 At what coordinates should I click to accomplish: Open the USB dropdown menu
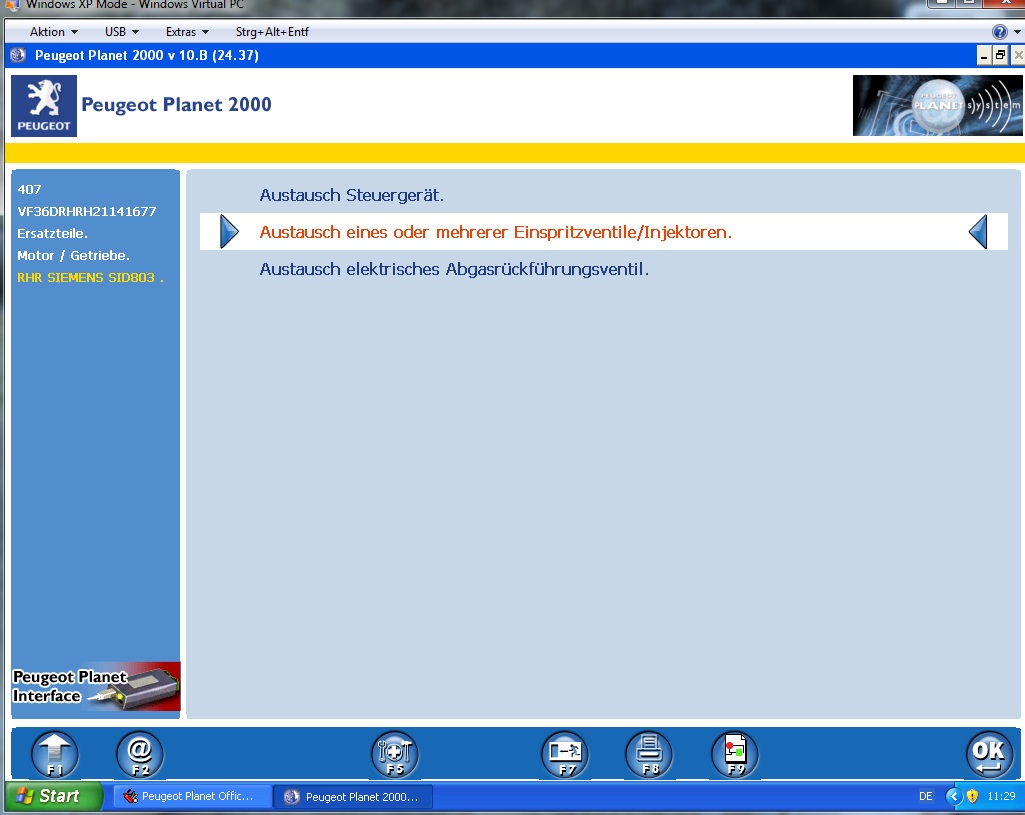coord(121,32)
